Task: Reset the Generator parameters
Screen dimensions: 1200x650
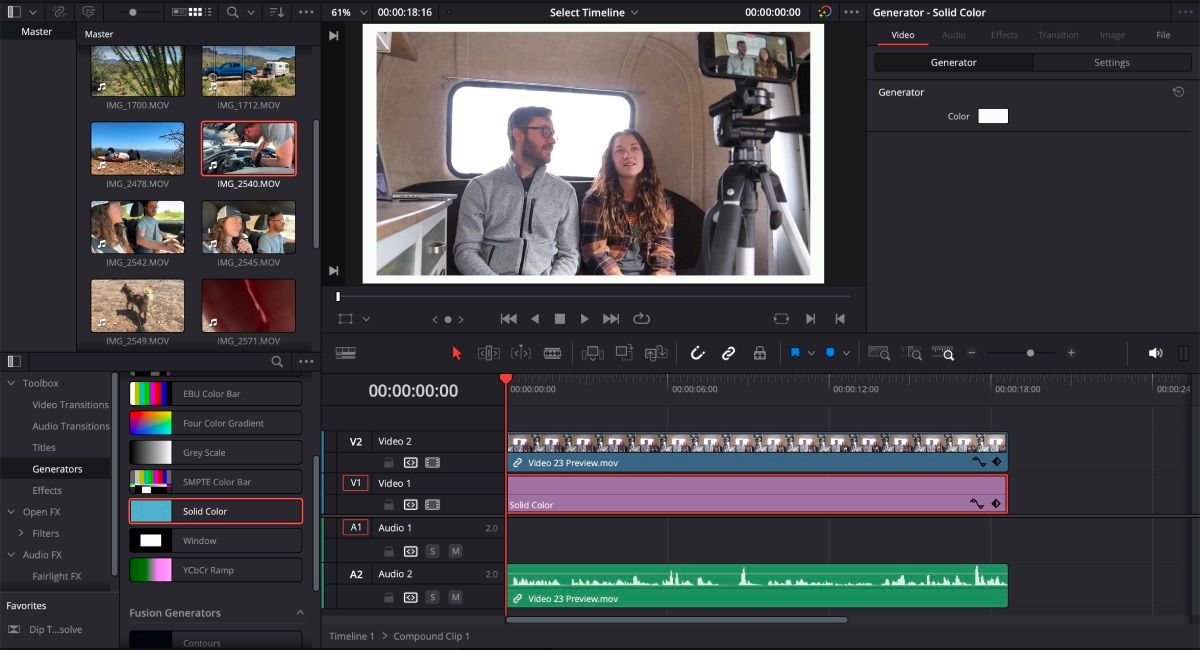Action: point(1178,92)
